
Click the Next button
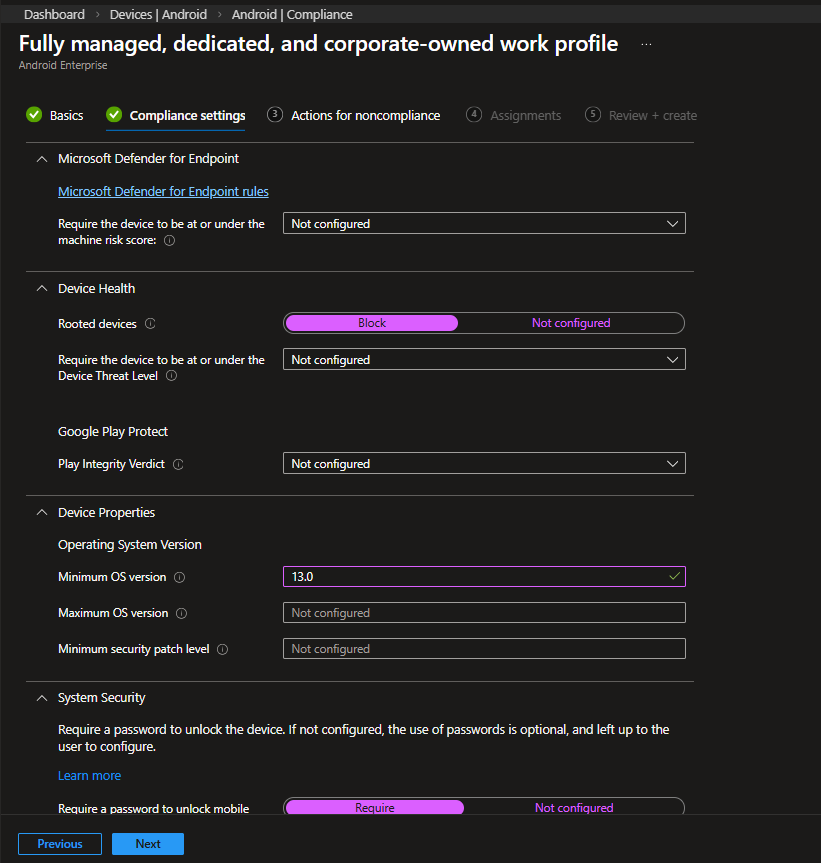point(148,844)
